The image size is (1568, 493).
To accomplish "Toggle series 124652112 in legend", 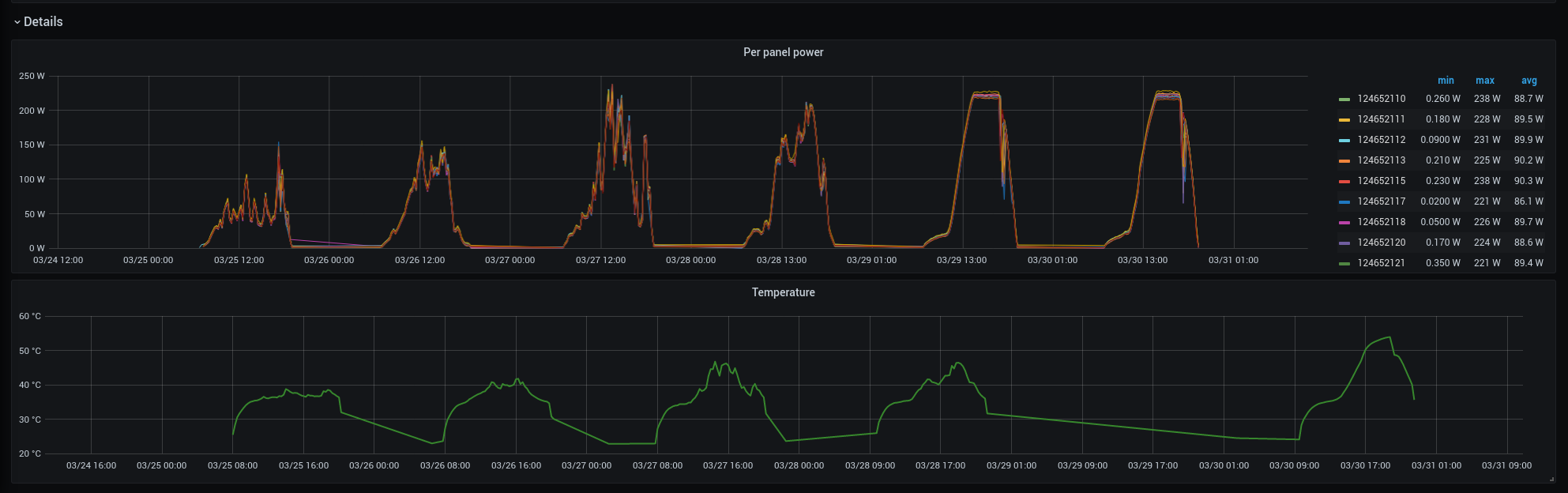I will tap(1382, 140).
